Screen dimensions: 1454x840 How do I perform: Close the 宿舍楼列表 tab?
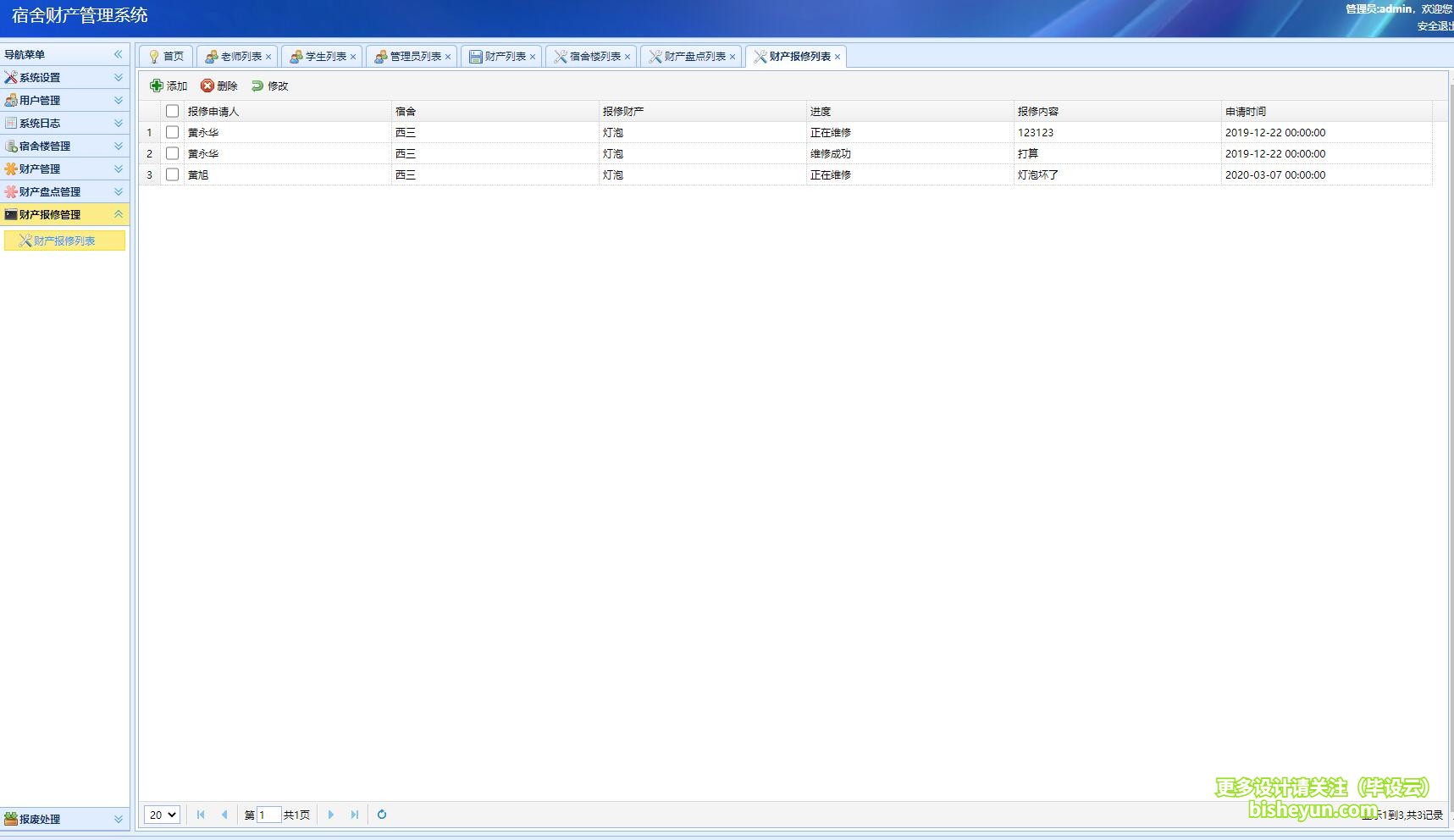[627, 57]
